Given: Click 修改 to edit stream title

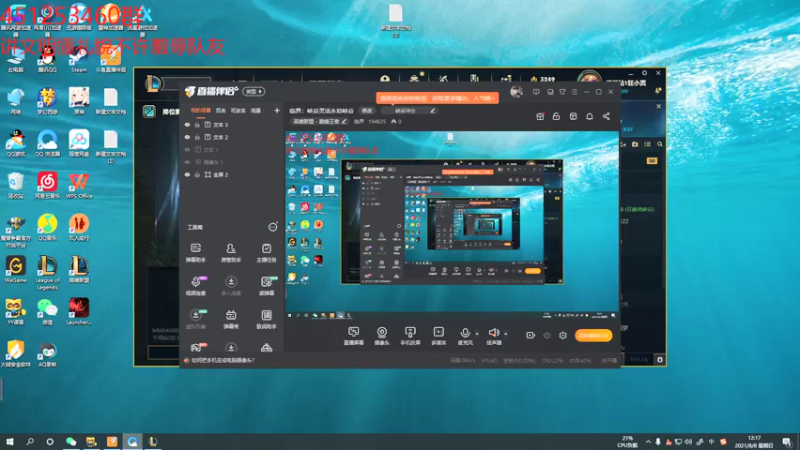Looking at the screenshot, I should tap(367, 111).
